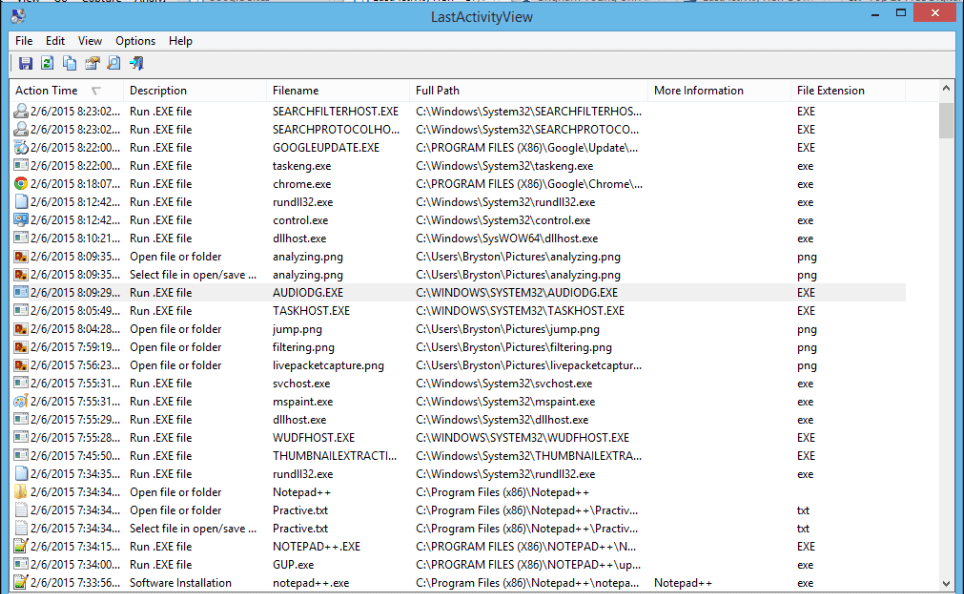Click the scrollbar down arrow
This screenshot has width=964, height=594.
[946, 584]
